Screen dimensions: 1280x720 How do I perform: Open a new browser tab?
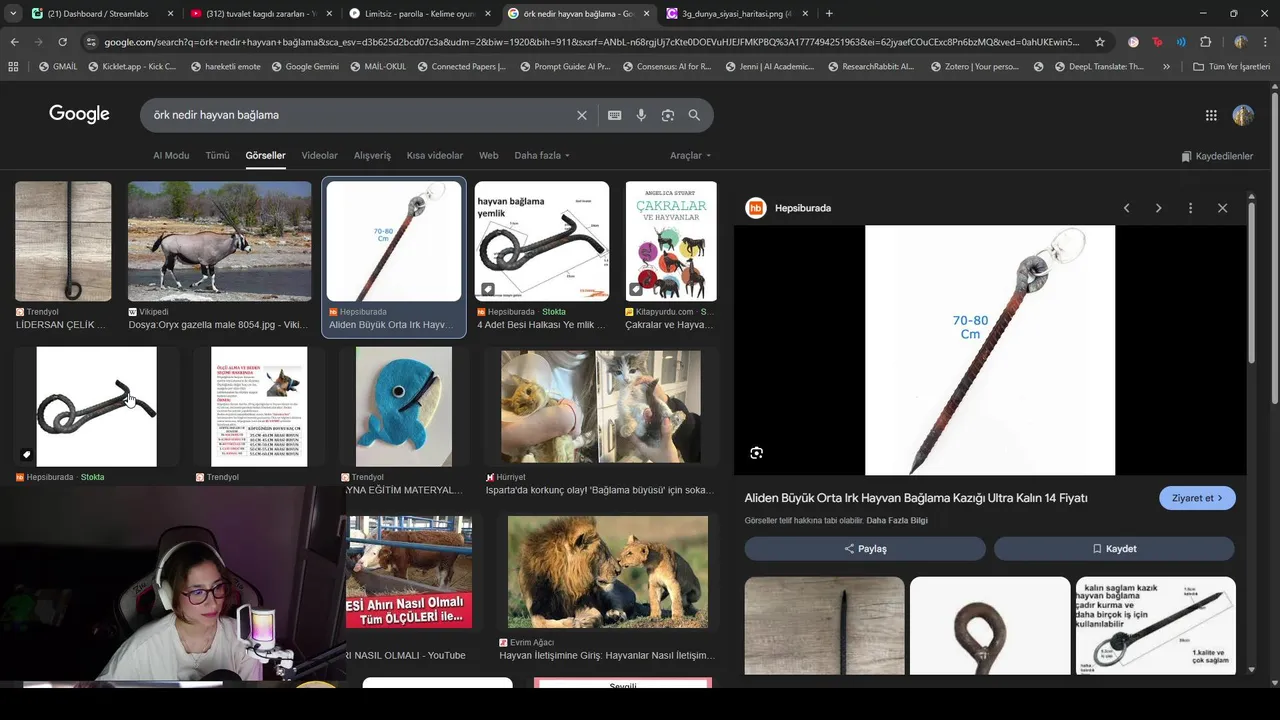pyautogui.click(x=829, y=13)
